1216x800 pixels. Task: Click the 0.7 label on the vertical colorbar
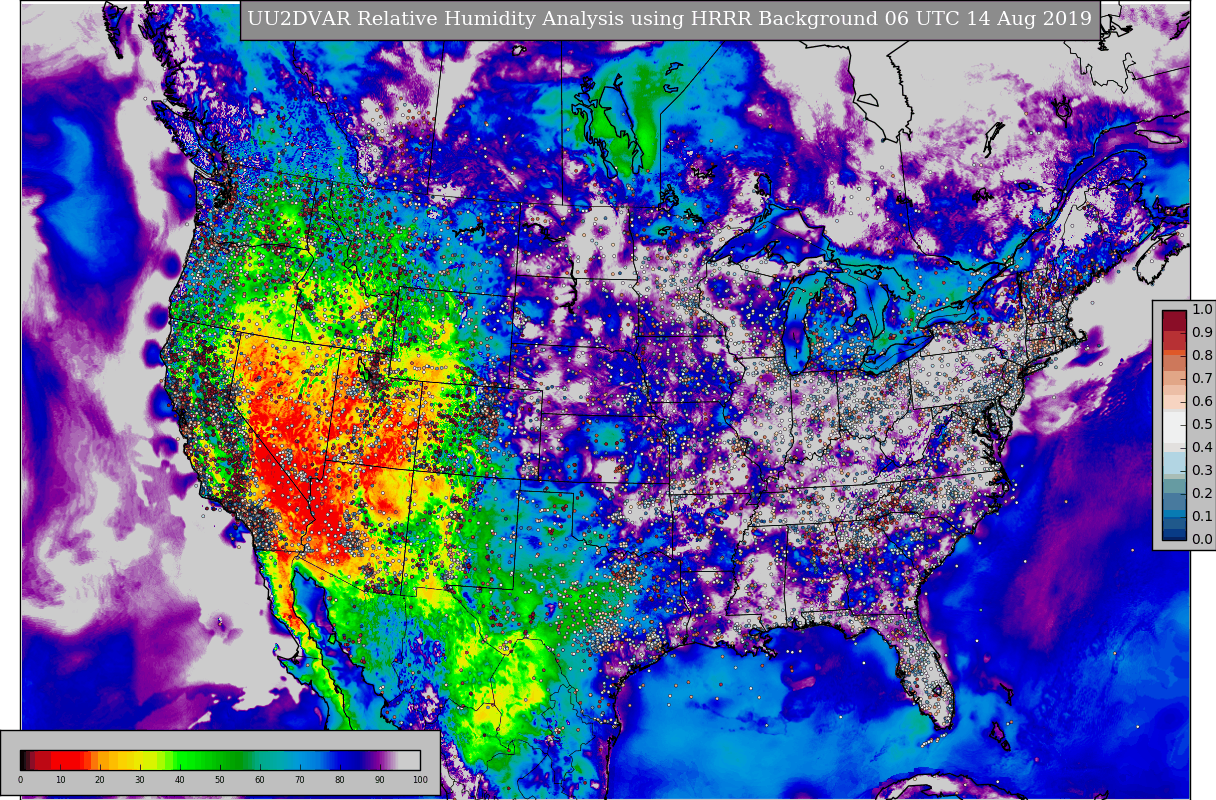(x=1202, y=378)
